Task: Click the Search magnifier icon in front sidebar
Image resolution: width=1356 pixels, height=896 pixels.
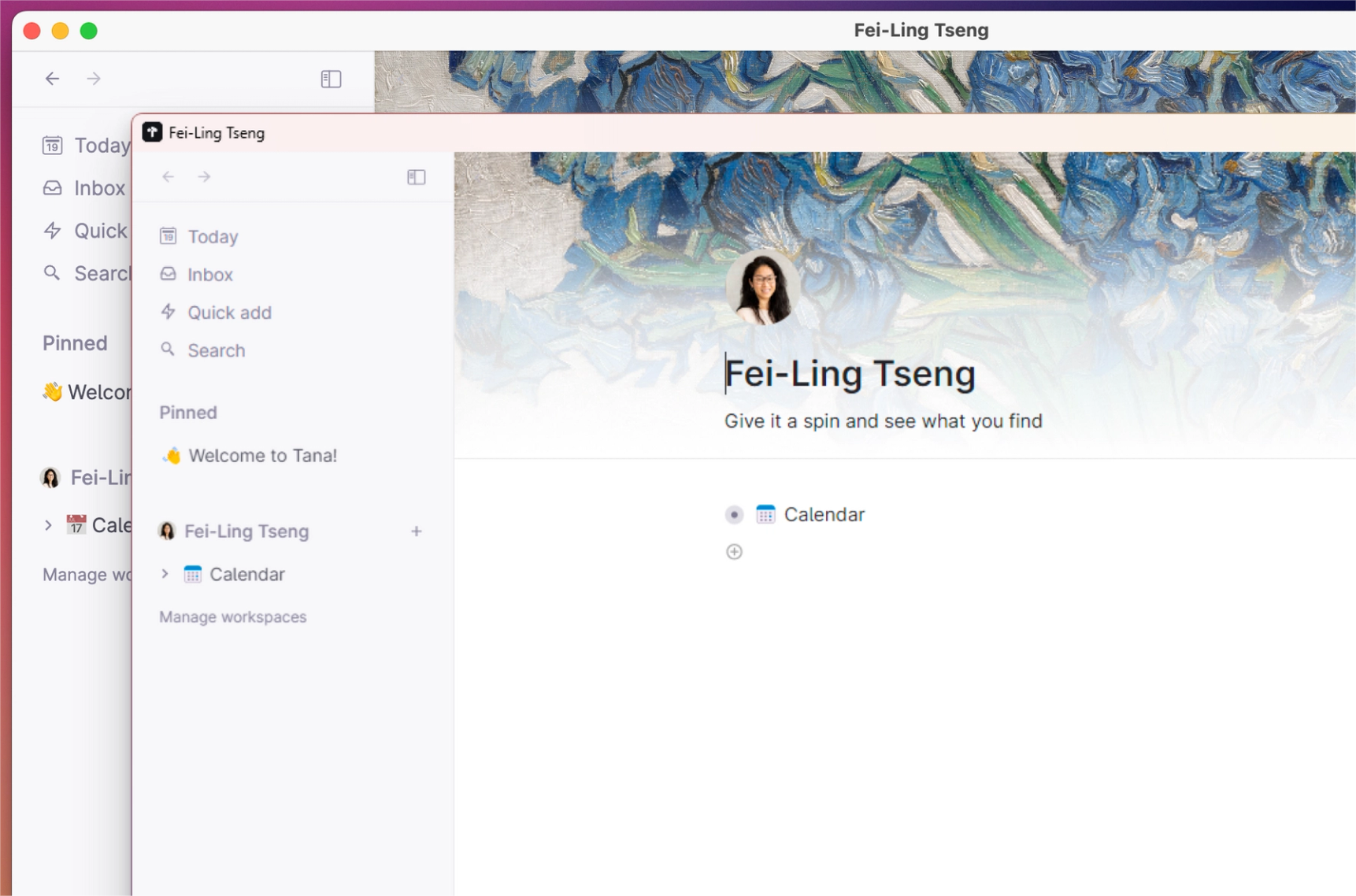Action: (x=167, y=349)
